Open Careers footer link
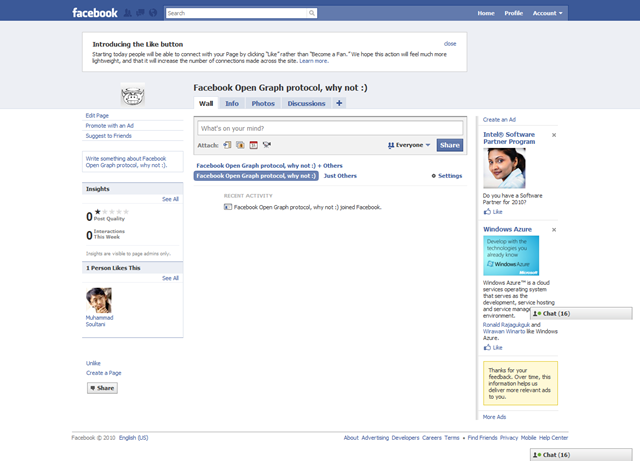This screenshot has height=461, width=640. pos(432,438)
